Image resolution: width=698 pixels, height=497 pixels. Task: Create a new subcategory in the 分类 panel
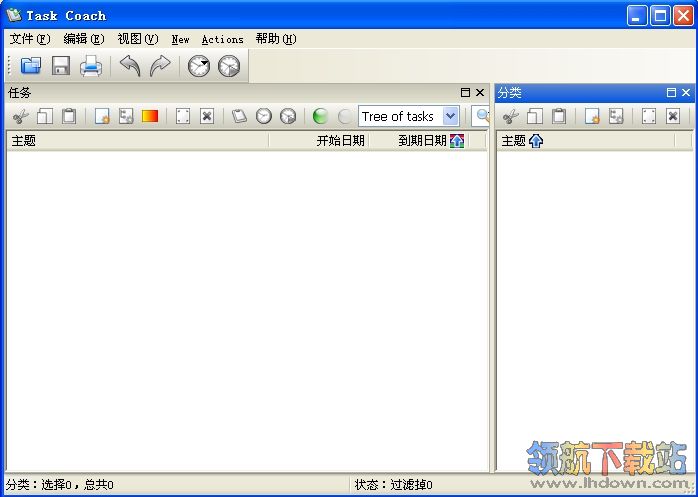(x=616, y=117)
